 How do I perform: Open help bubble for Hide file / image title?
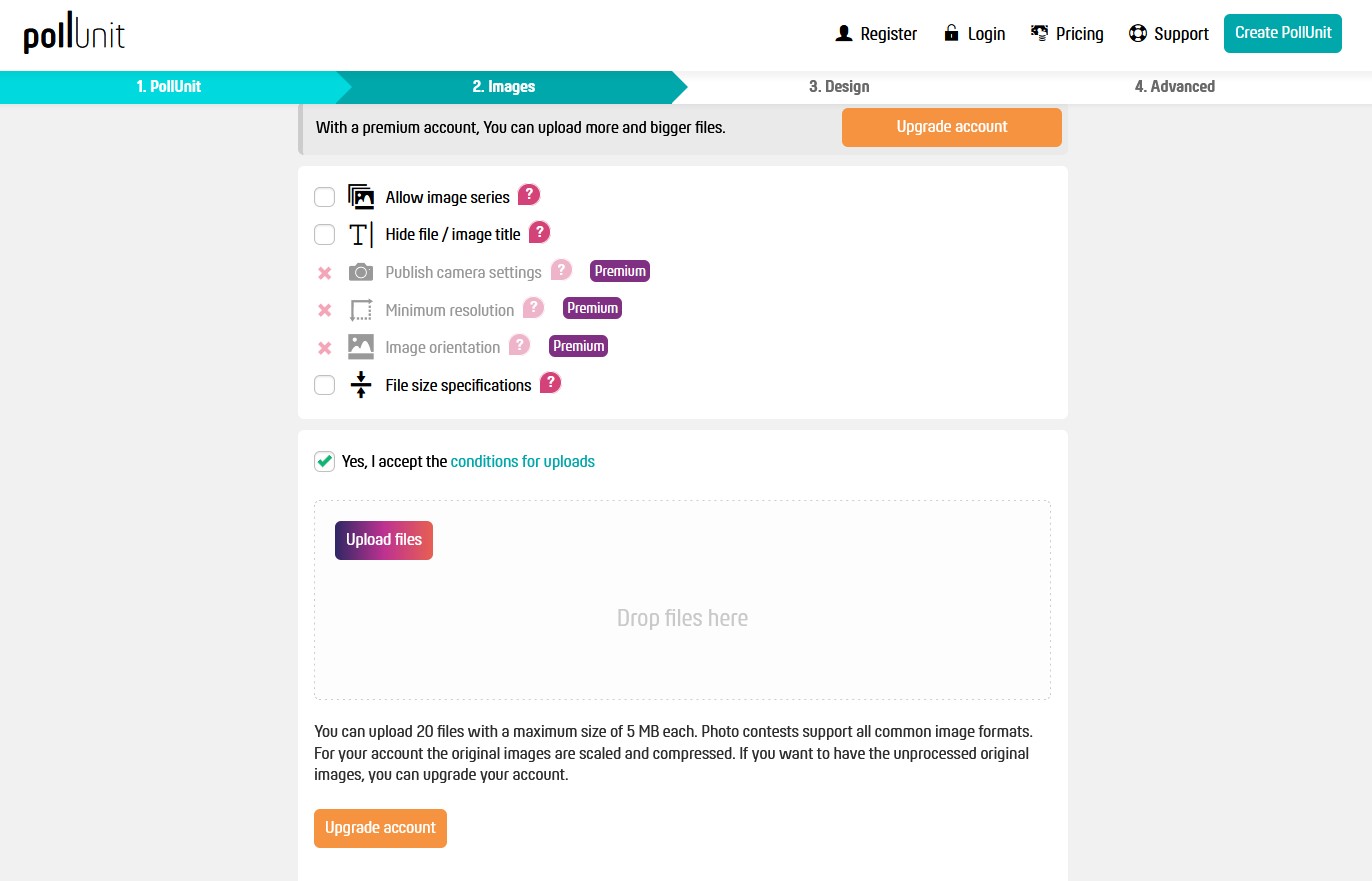pyautogui.click(x=540, y=233)
